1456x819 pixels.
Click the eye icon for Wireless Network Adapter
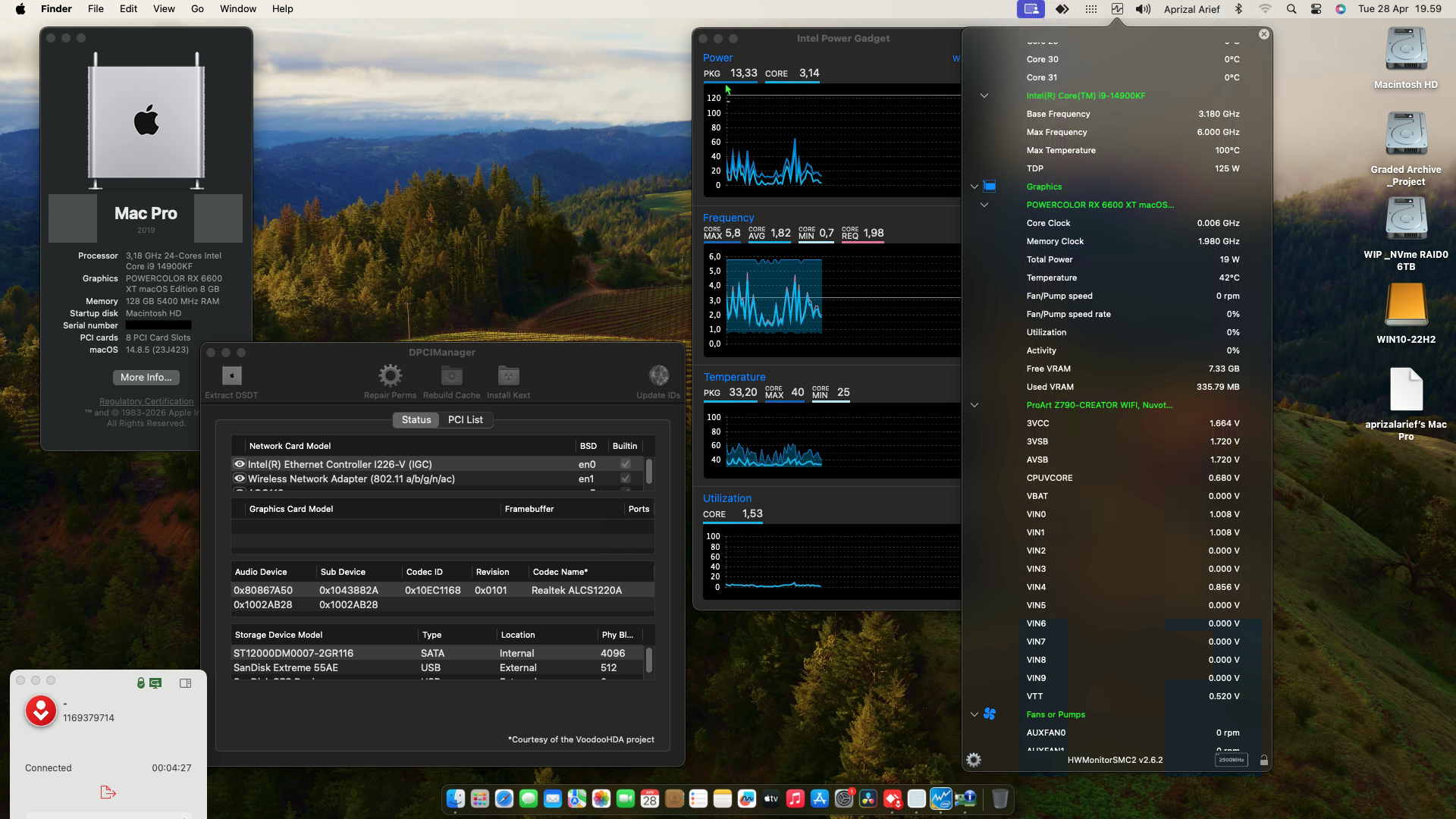click(240, 479)
